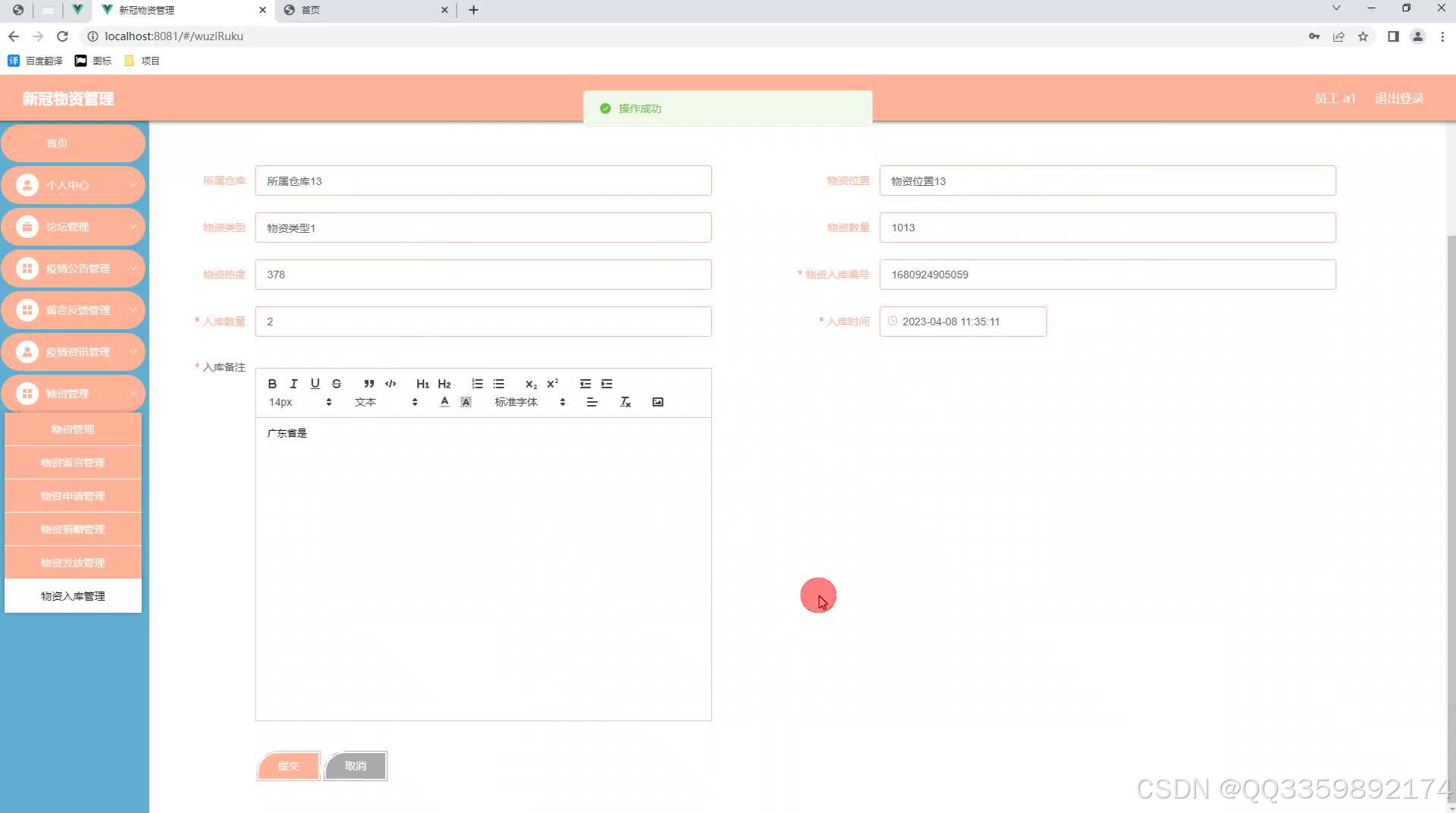Select 物资入库管理 in the sidebar
Screen dimensions: 1456x813
[73, 596]
